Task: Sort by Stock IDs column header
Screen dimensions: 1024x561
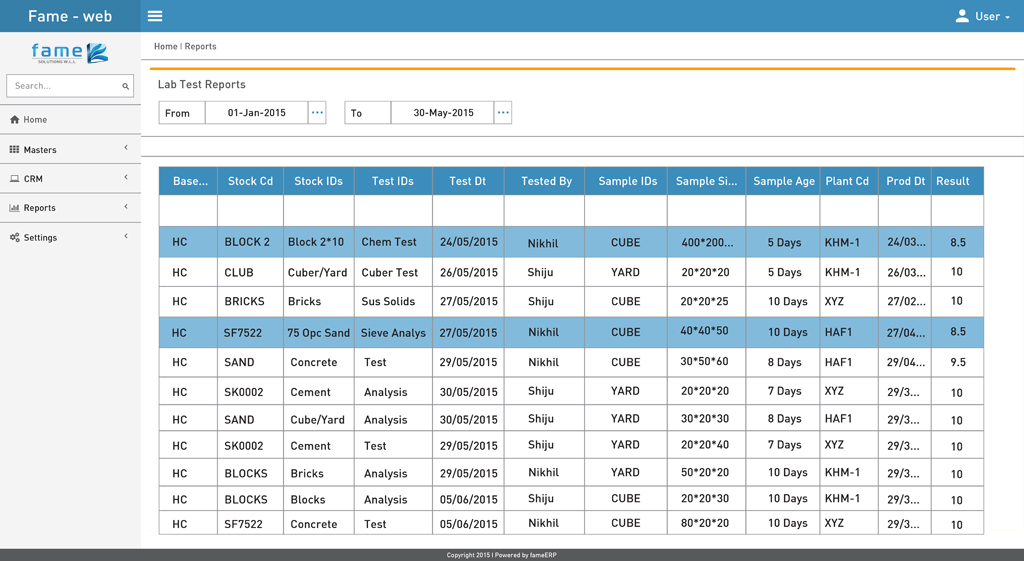Action: tap(319, 181)
